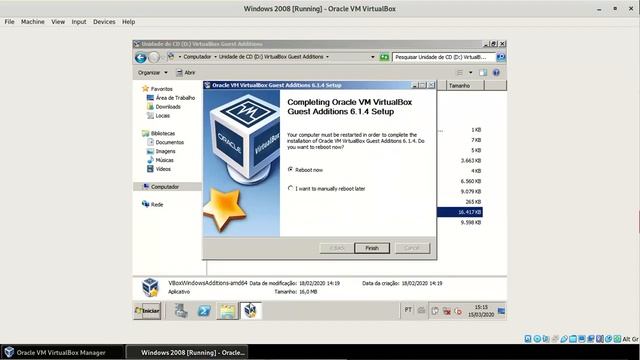The image size is (640, 360).
Task: Open Bibliotecas in the sidebar
Action: [158, 133]
